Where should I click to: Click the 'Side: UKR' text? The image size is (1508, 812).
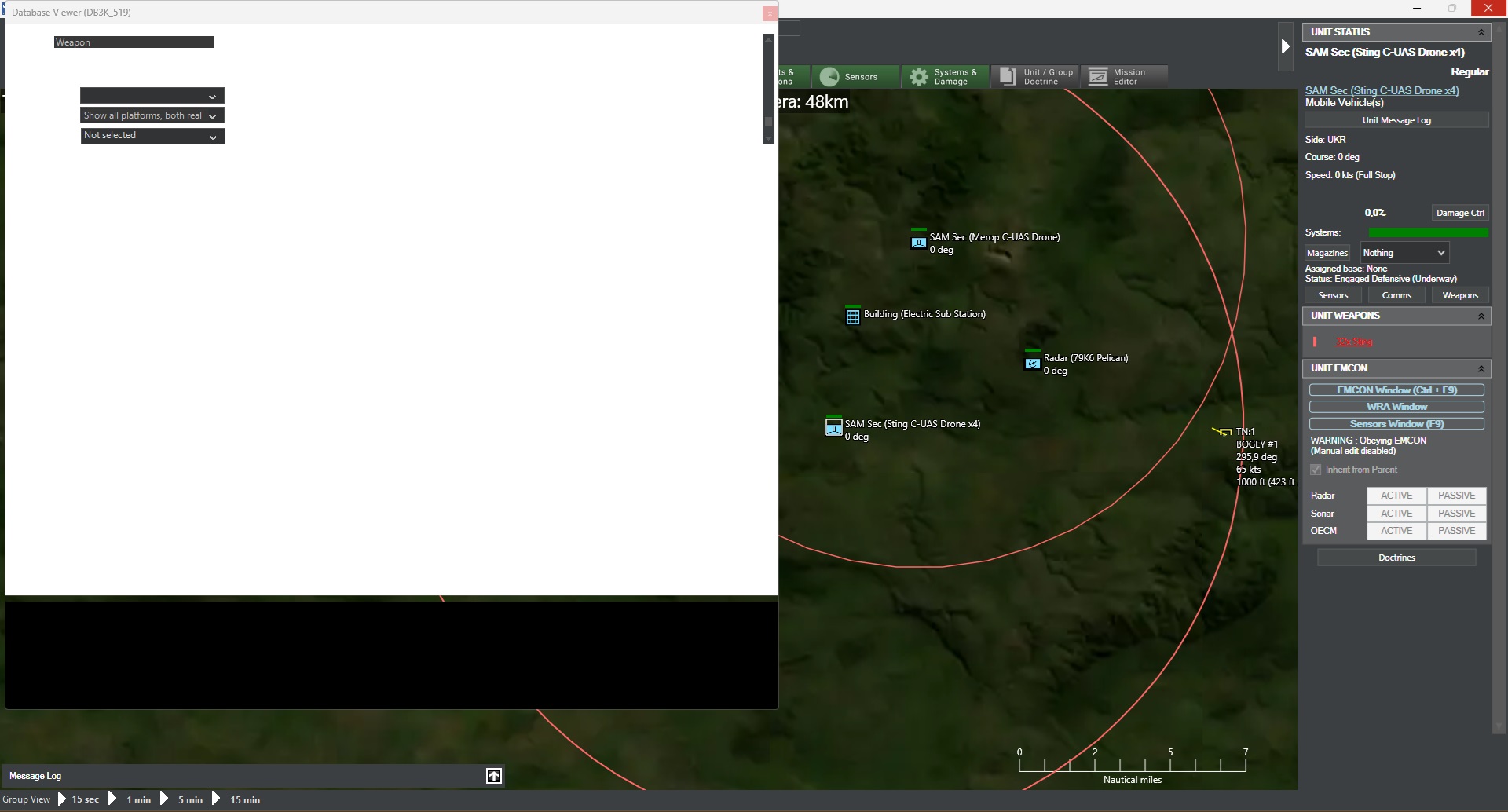coord(1326,140)
